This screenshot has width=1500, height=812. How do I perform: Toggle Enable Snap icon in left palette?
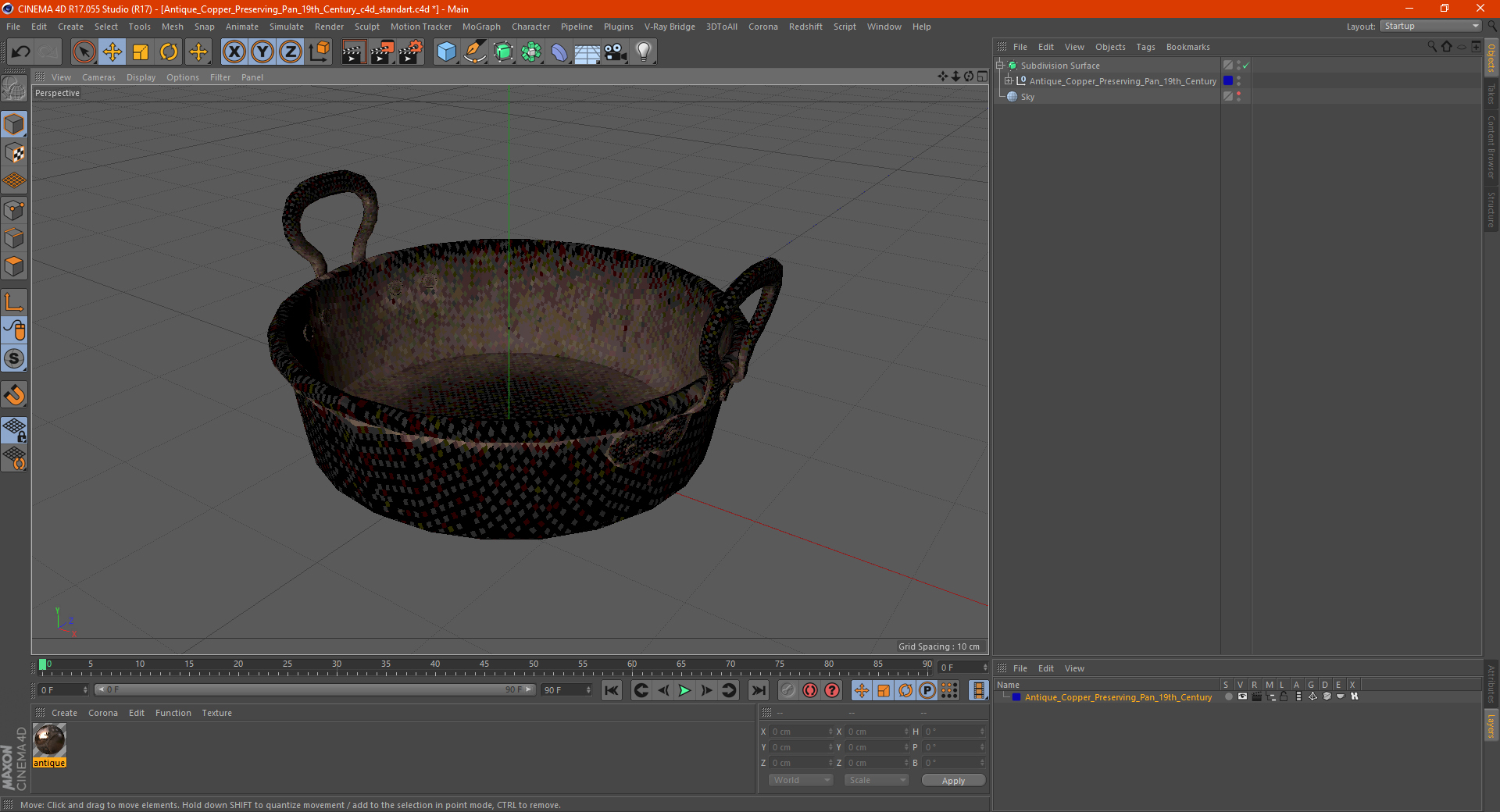[15, 395]
